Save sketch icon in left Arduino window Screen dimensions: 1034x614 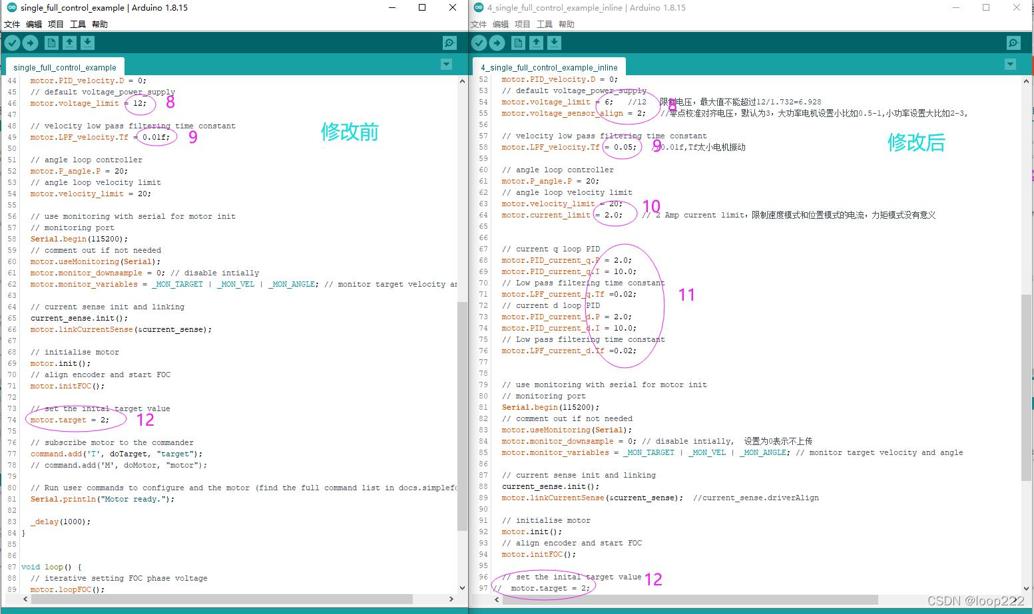(87, 43)
